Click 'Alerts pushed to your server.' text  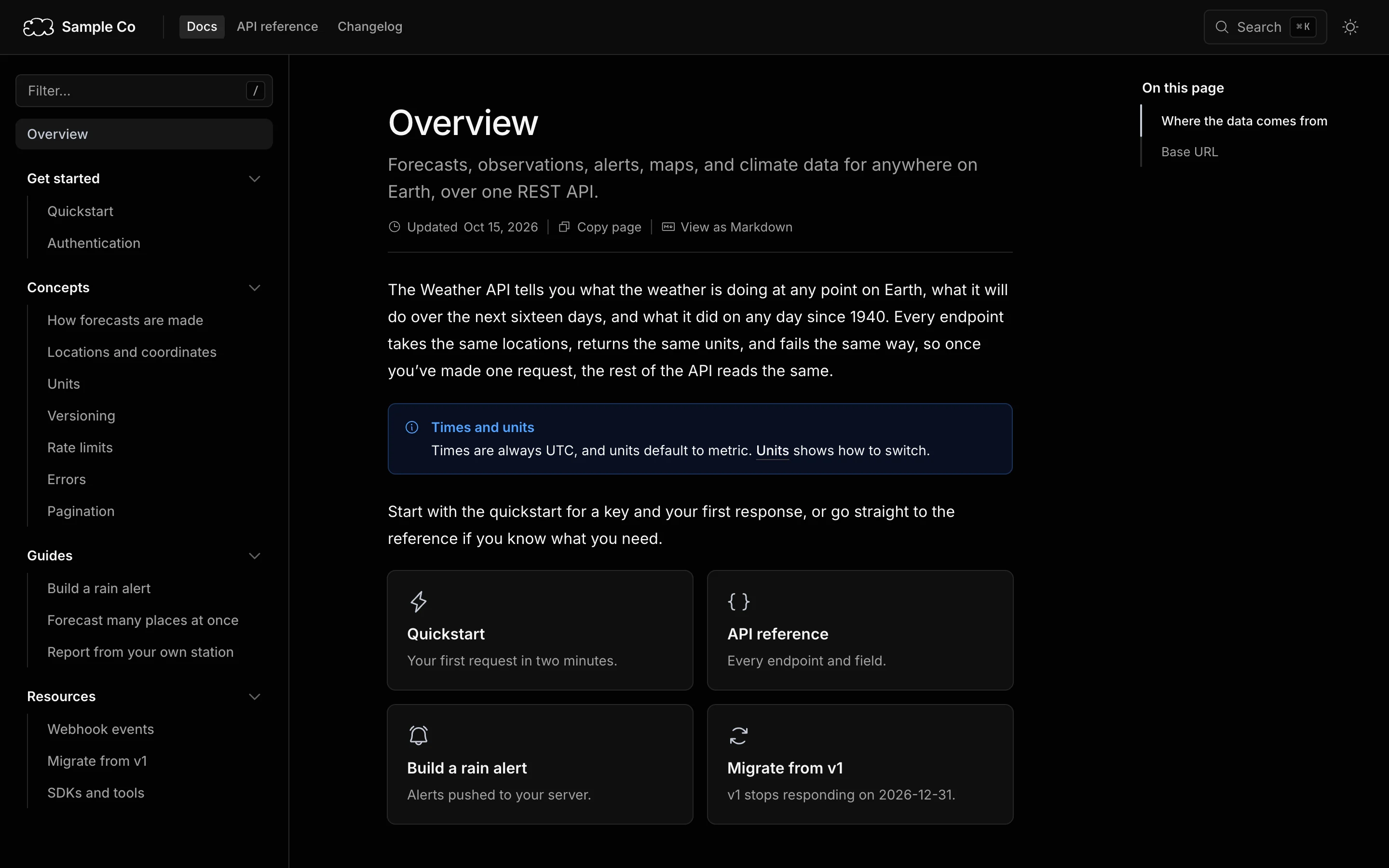(x=499, y=795)
